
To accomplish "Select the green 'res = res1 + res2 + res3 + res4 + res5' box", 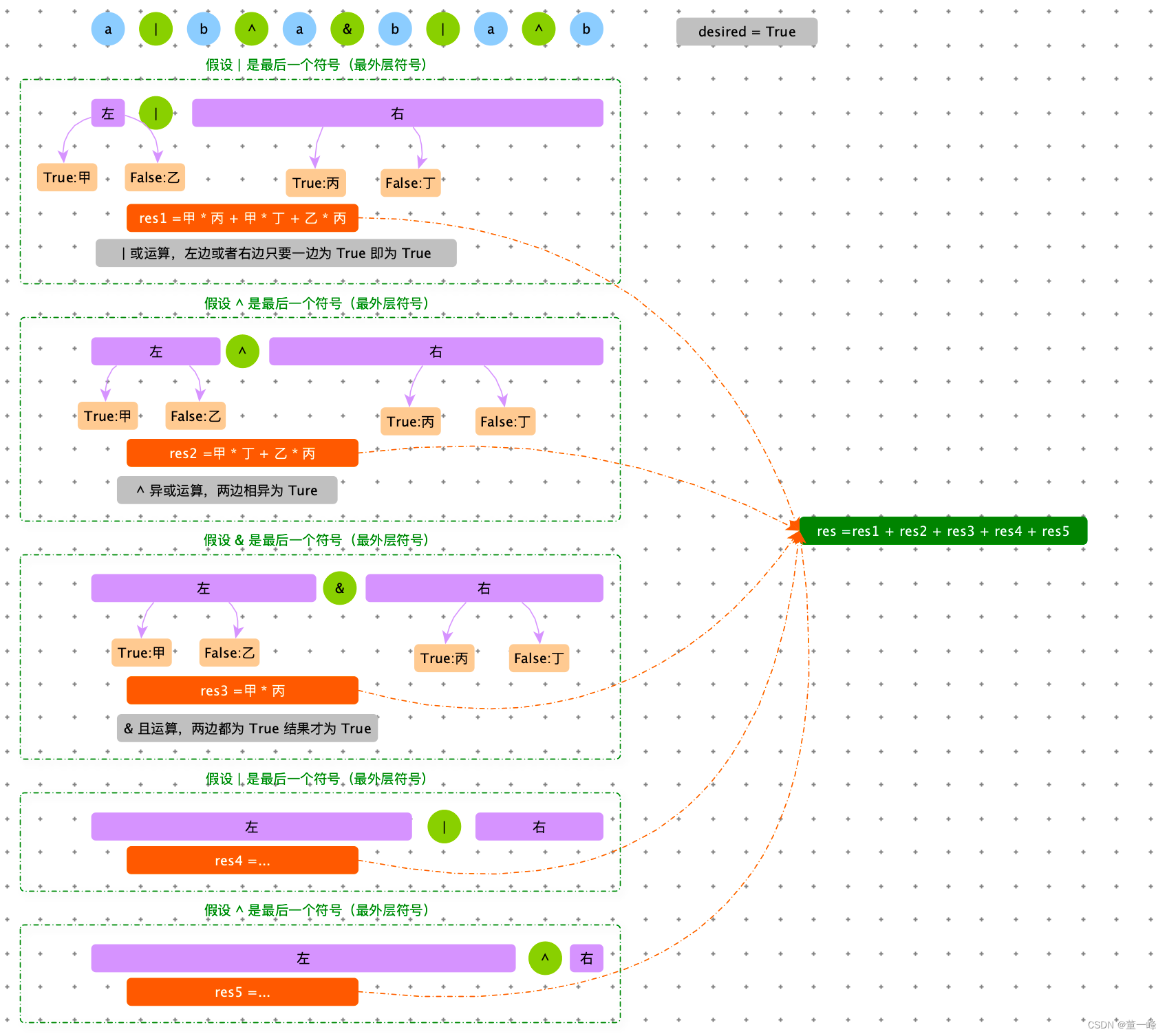I will tap(943, 531).
